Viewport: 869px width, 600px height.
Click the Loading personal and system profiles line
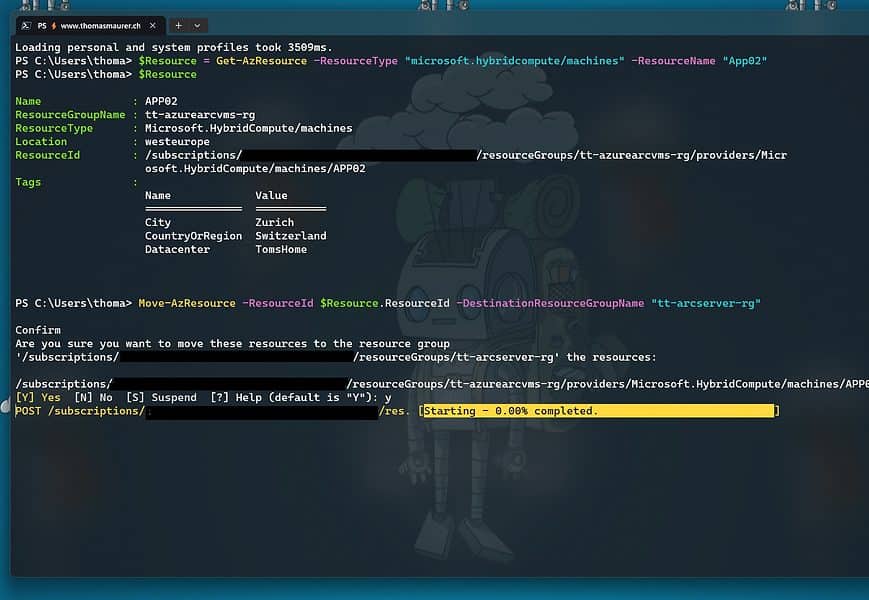173,48
